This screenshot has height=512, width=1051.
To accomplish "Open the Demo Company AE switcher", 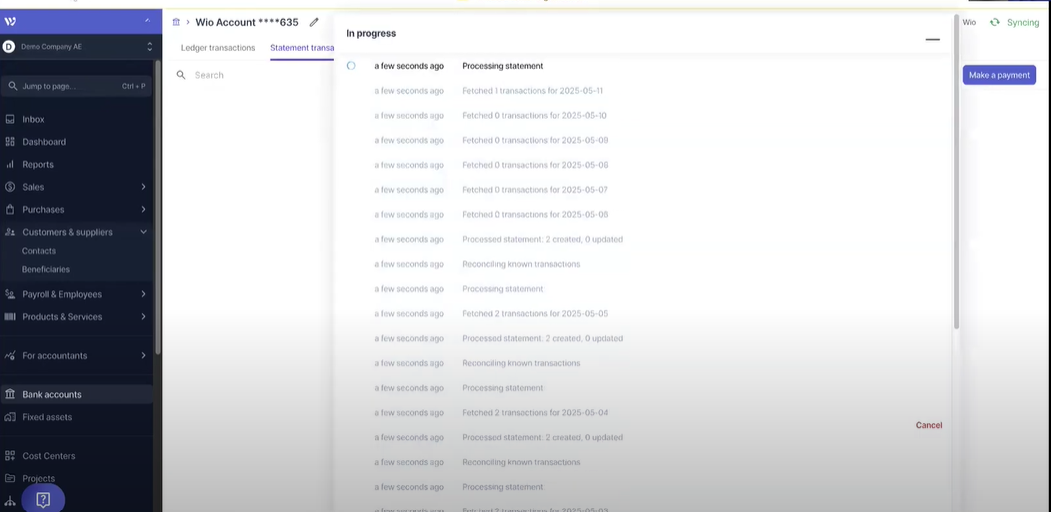I will 78,46.
